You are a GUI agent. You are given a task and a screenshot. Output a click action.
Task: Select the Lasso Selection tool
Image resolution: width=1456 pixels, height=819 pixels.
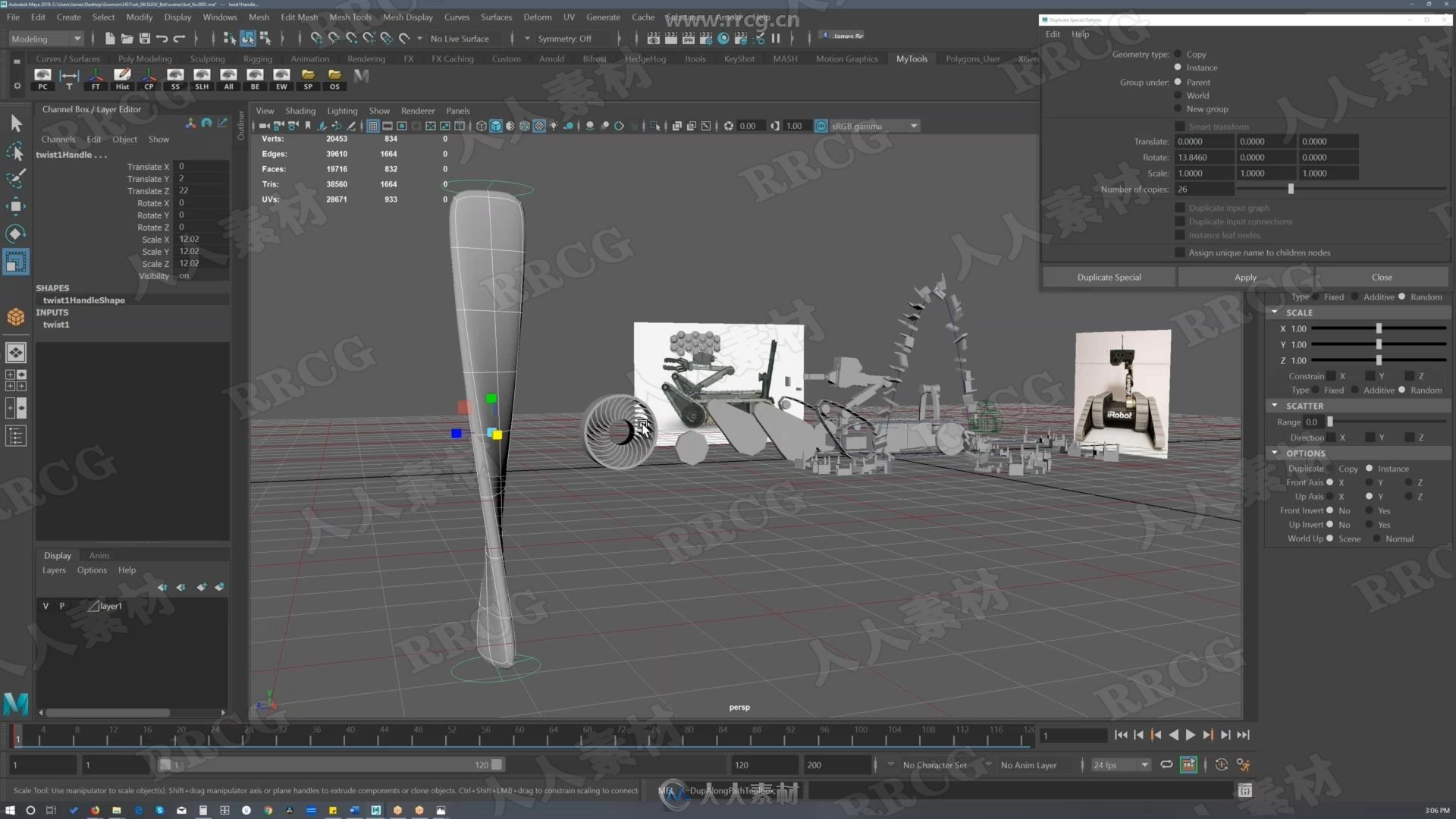(15, 148)
